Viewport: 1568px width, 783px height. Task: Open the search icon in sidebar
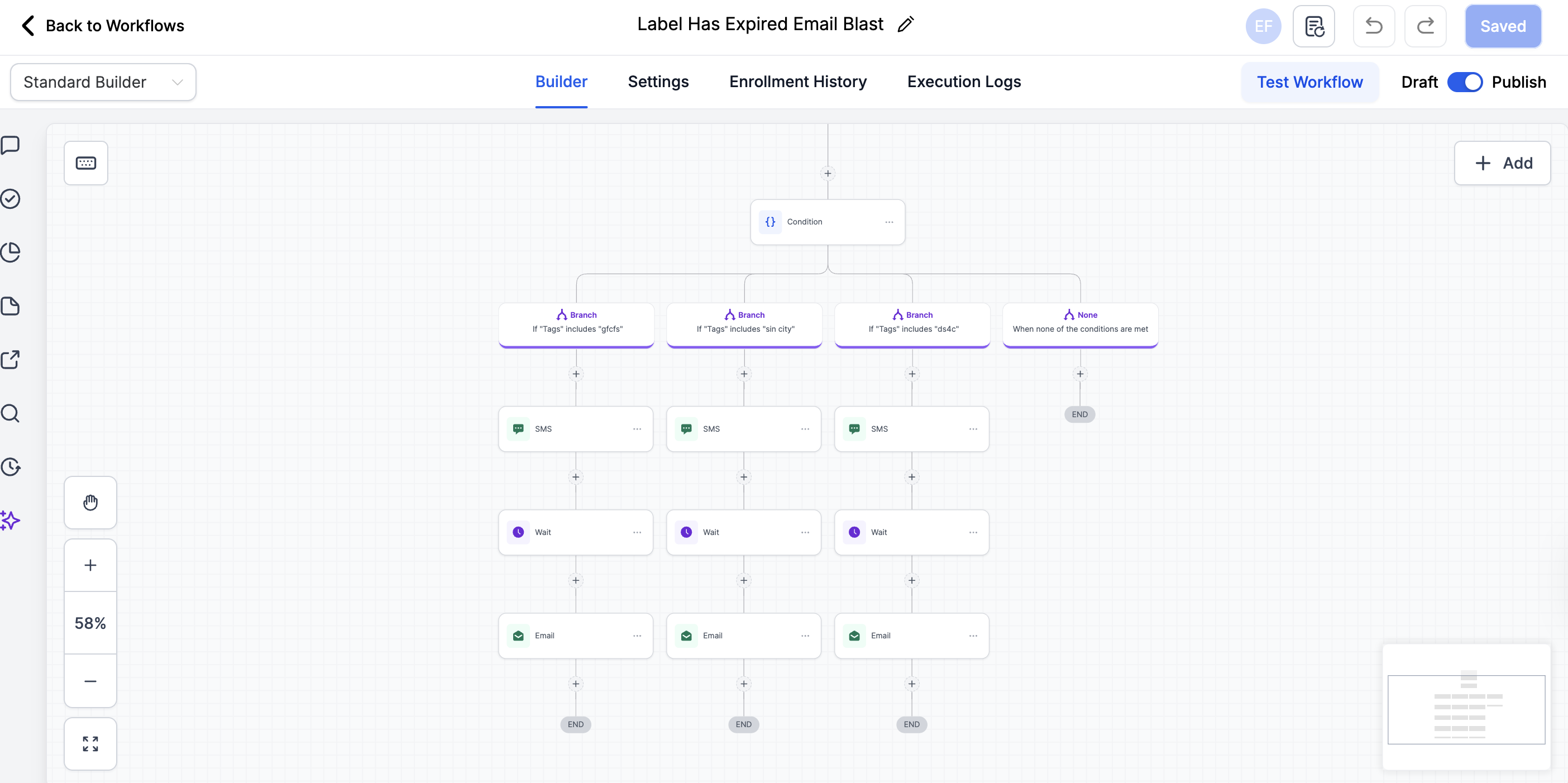point(11,413)
